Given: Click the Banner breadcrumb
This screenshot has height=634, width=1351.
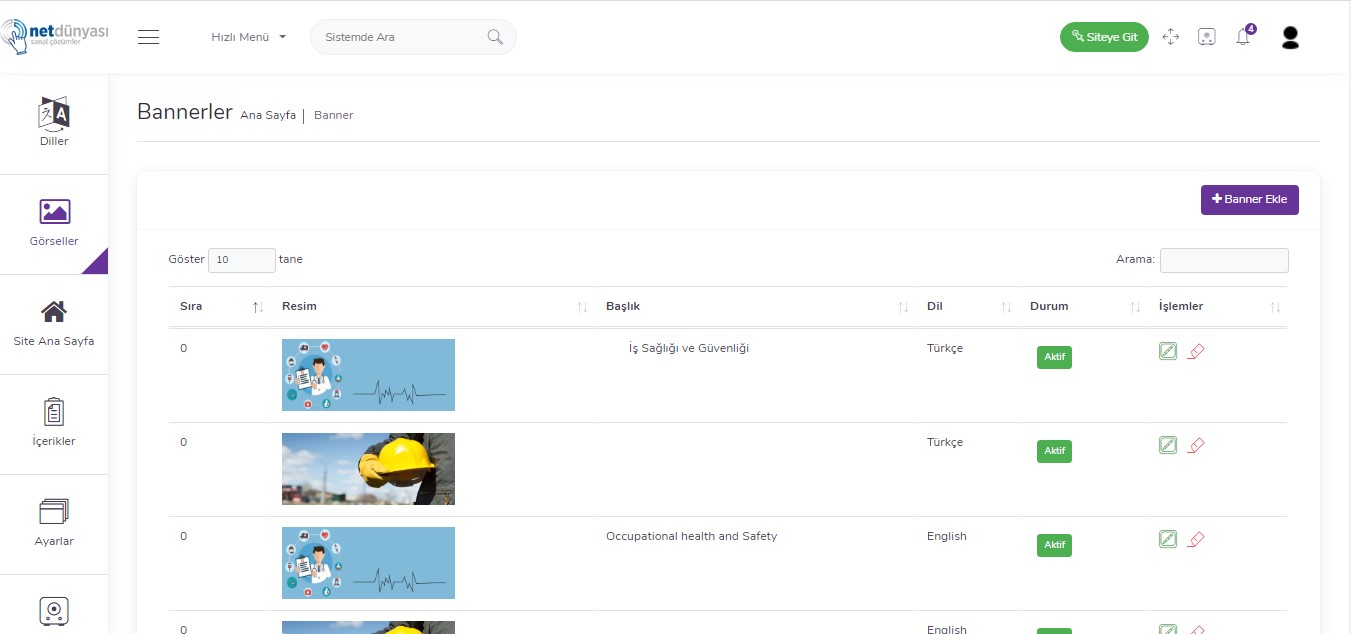Looking at the screenshot, I should click(334, 115).
